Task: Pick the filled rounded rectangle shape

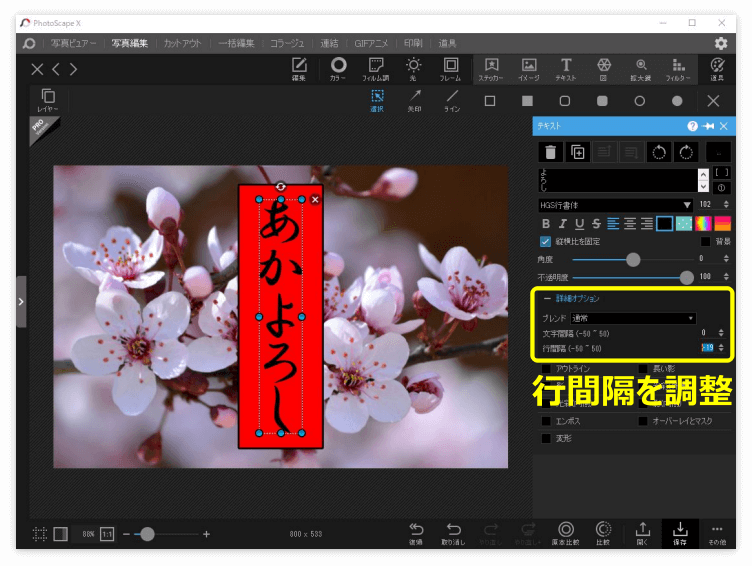Action: pyautogui.click(x=602, y=101)
